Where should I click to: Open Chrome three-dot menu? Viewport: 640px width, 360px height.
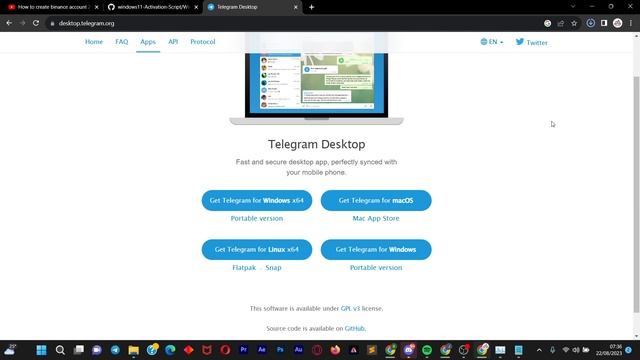click(631, 23)
